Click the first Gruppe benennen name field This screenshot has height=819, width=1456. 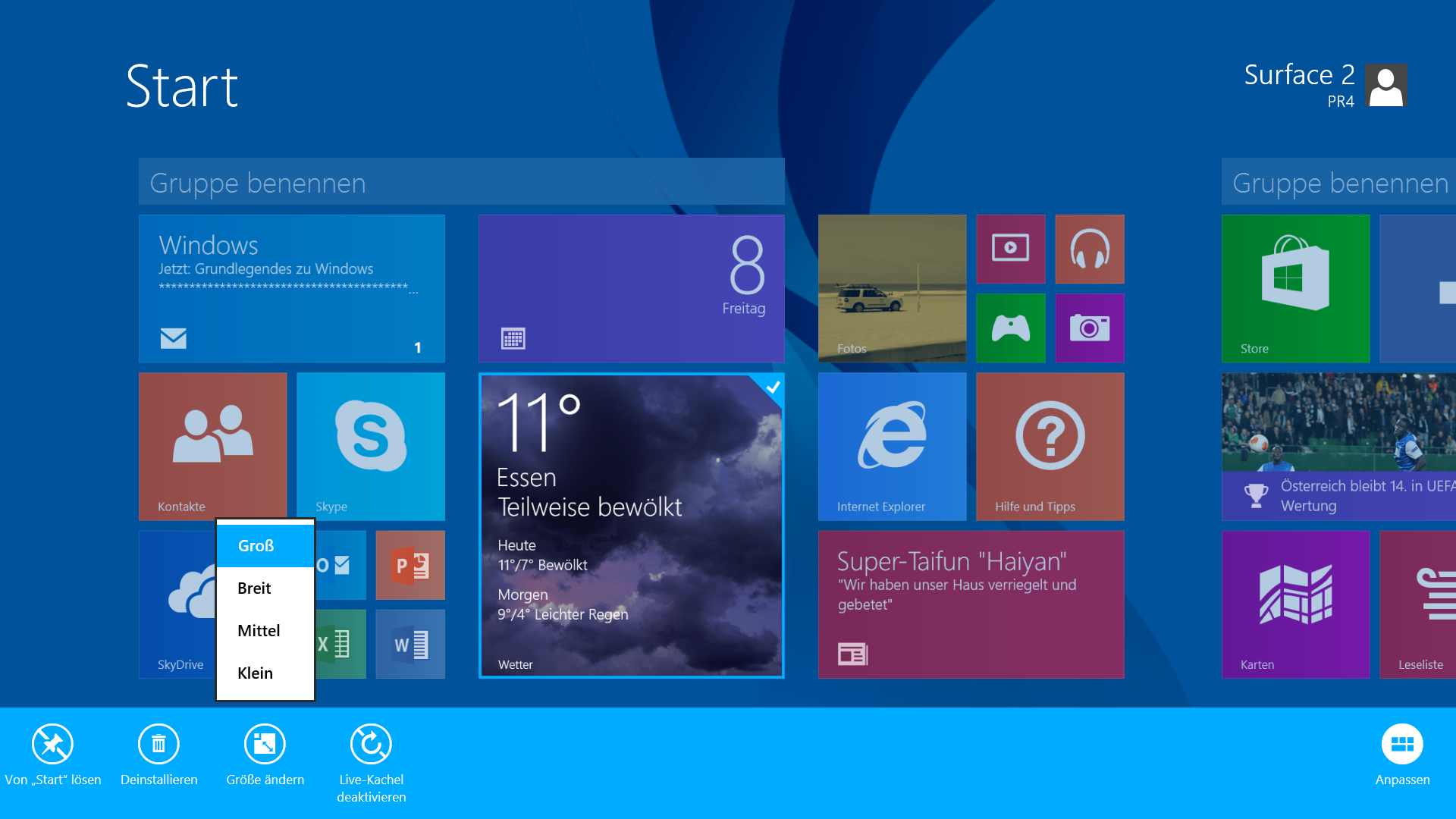tap(461, 182)
